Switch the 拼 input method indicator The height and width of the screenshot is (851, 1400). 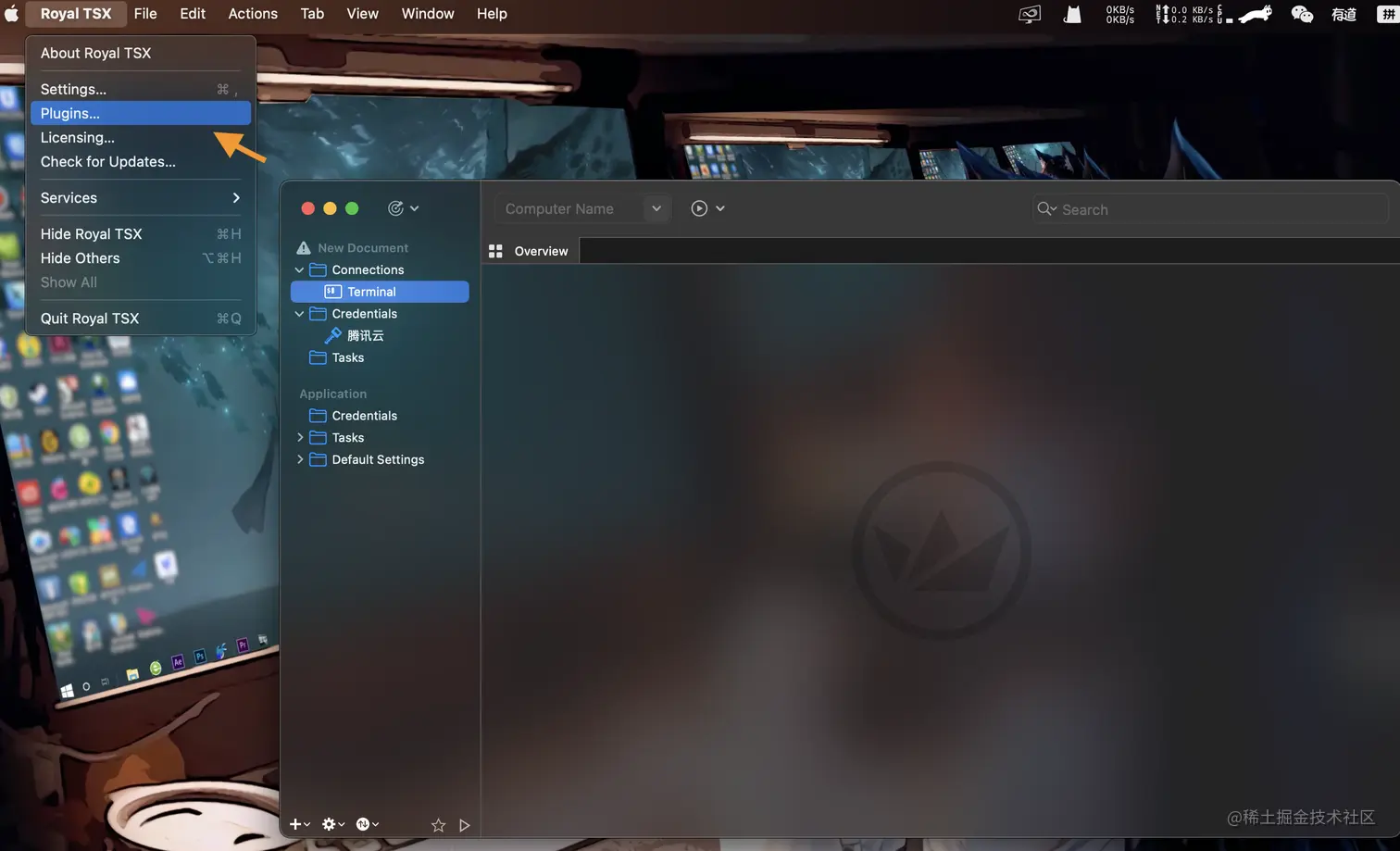coord(1388,14)
